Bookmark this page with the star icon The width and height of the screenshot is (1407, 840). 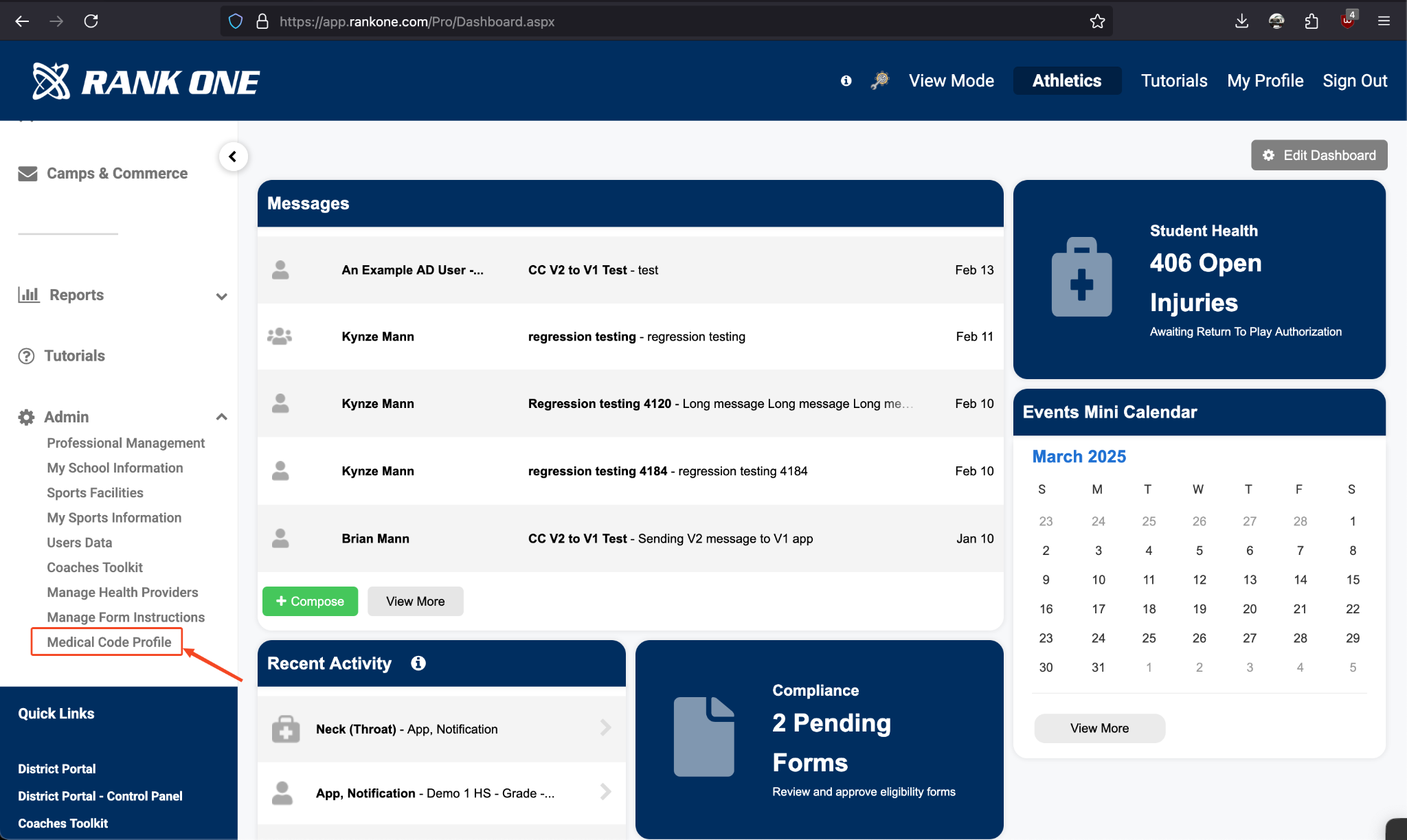click(1097, 21)
